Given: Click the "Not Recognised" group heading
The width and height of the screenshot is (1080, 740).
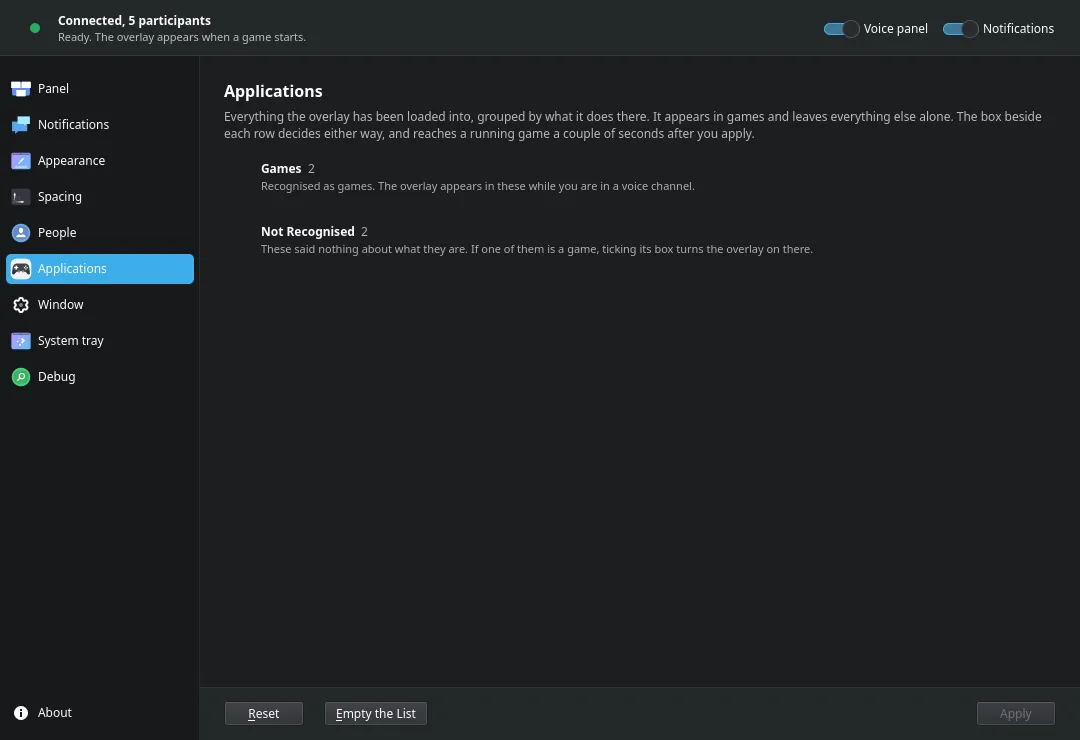Looking at the screenshot, I should click(x=308, y=232).
